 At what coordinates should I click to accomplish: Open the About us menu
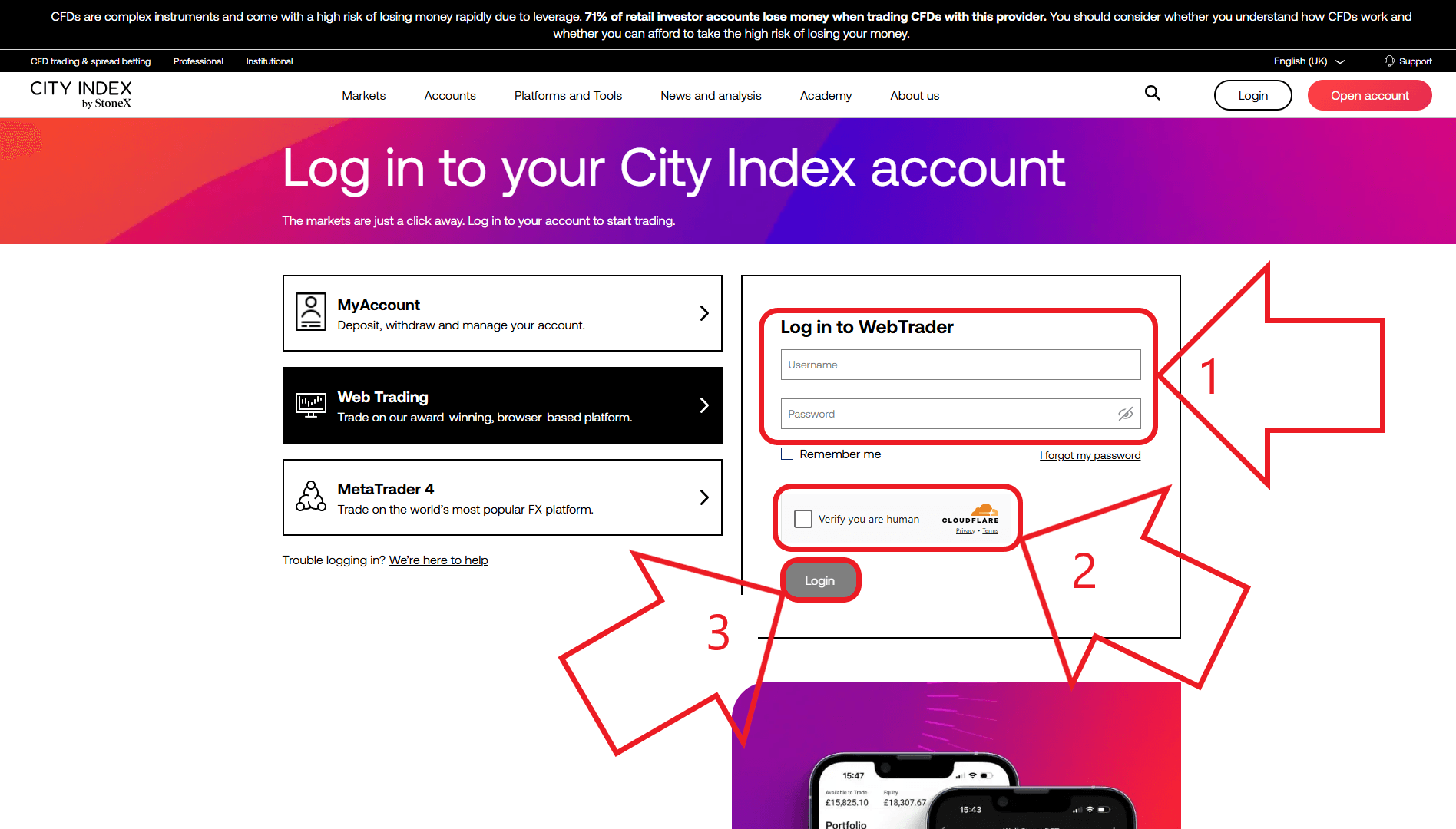pos(915,96)
